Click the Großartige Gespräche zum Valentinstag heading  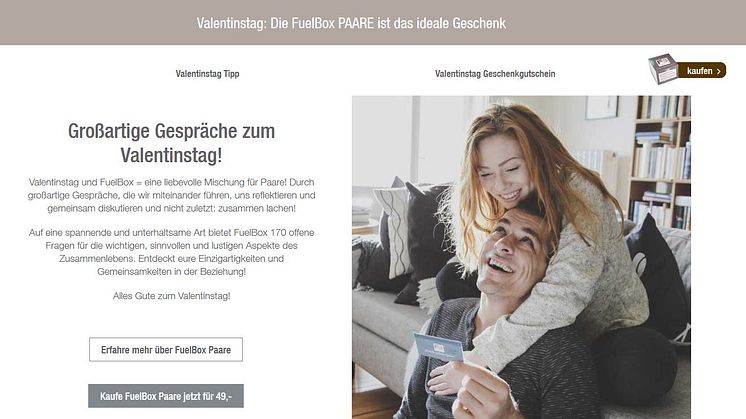pyautogui.click(x=171, y=143)
